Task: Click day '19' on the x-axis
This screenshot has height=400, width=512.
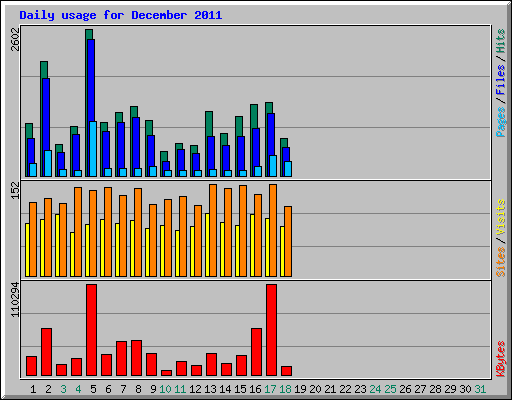Action: click(300, 389)
